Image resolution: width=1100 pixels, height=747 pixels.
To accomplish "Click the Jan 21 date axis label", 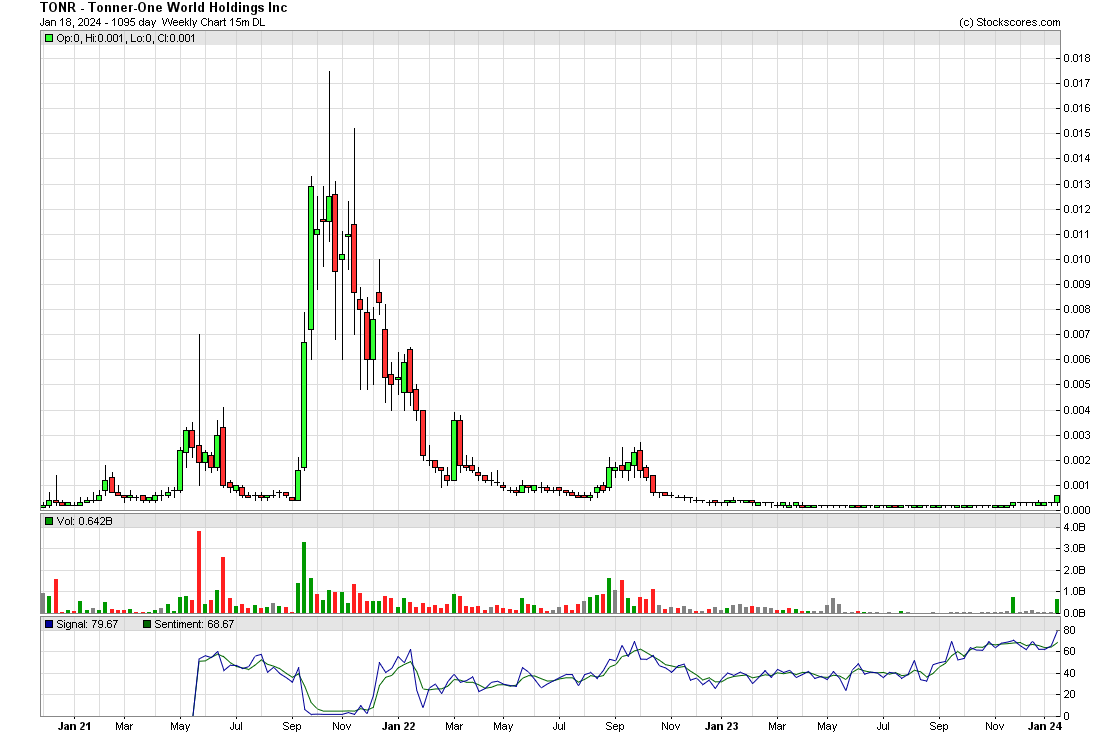I will (74, 727).
